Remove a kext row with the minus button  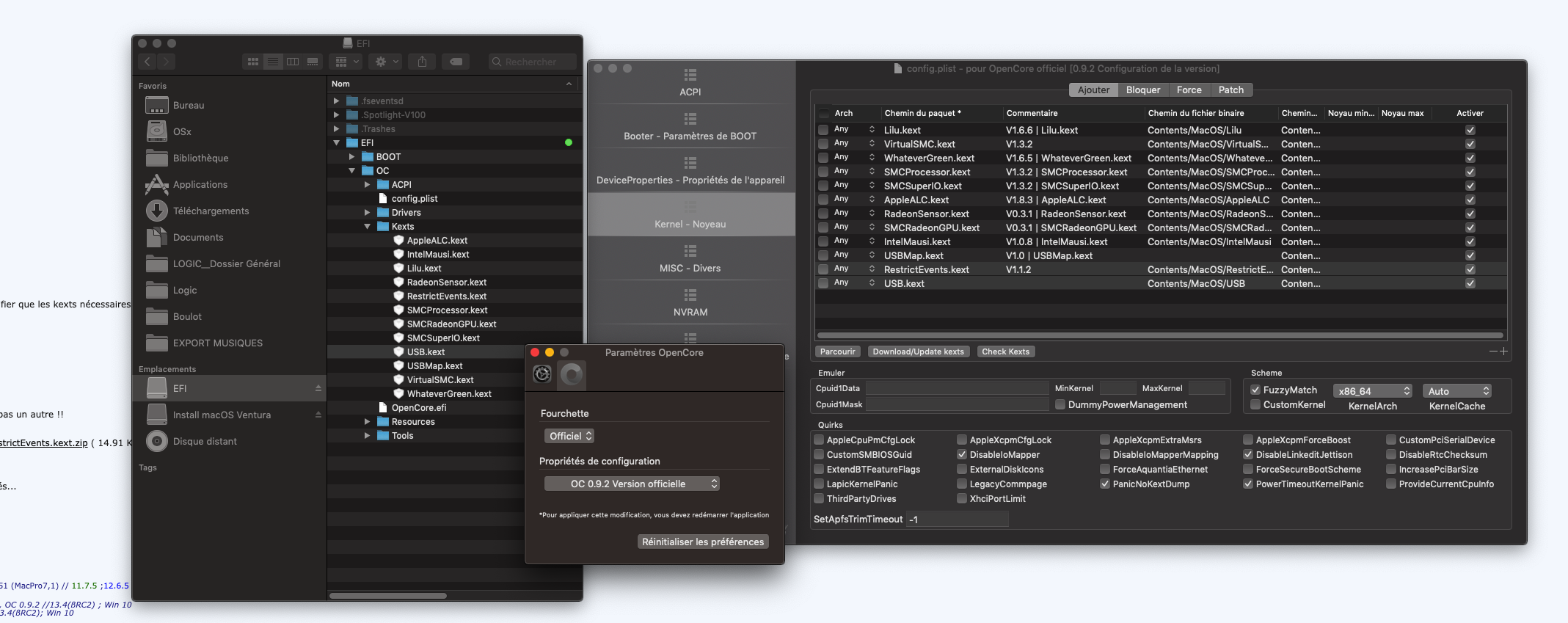[1493, 351]
